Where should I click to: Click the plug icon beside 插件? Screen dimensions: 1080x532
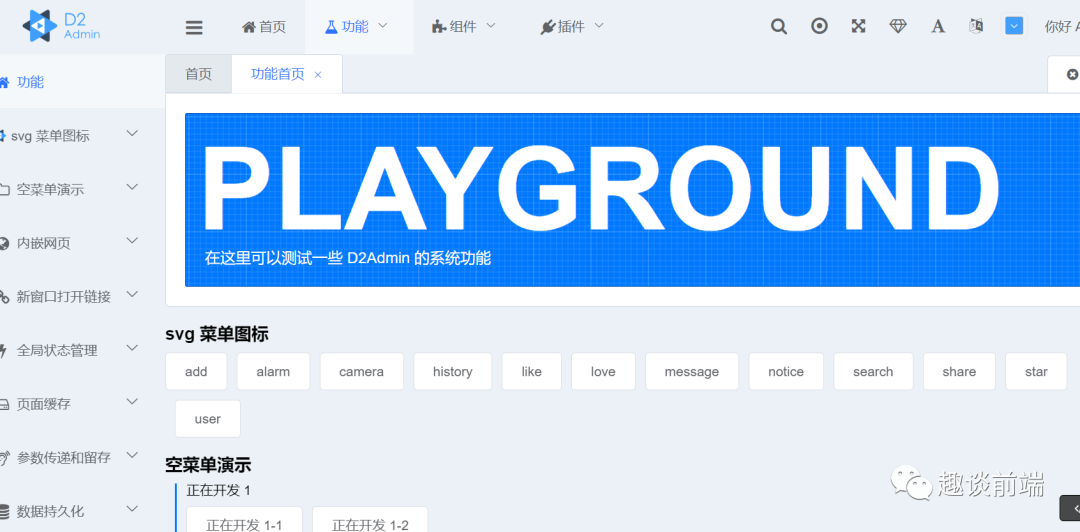[x=548, y=27]
